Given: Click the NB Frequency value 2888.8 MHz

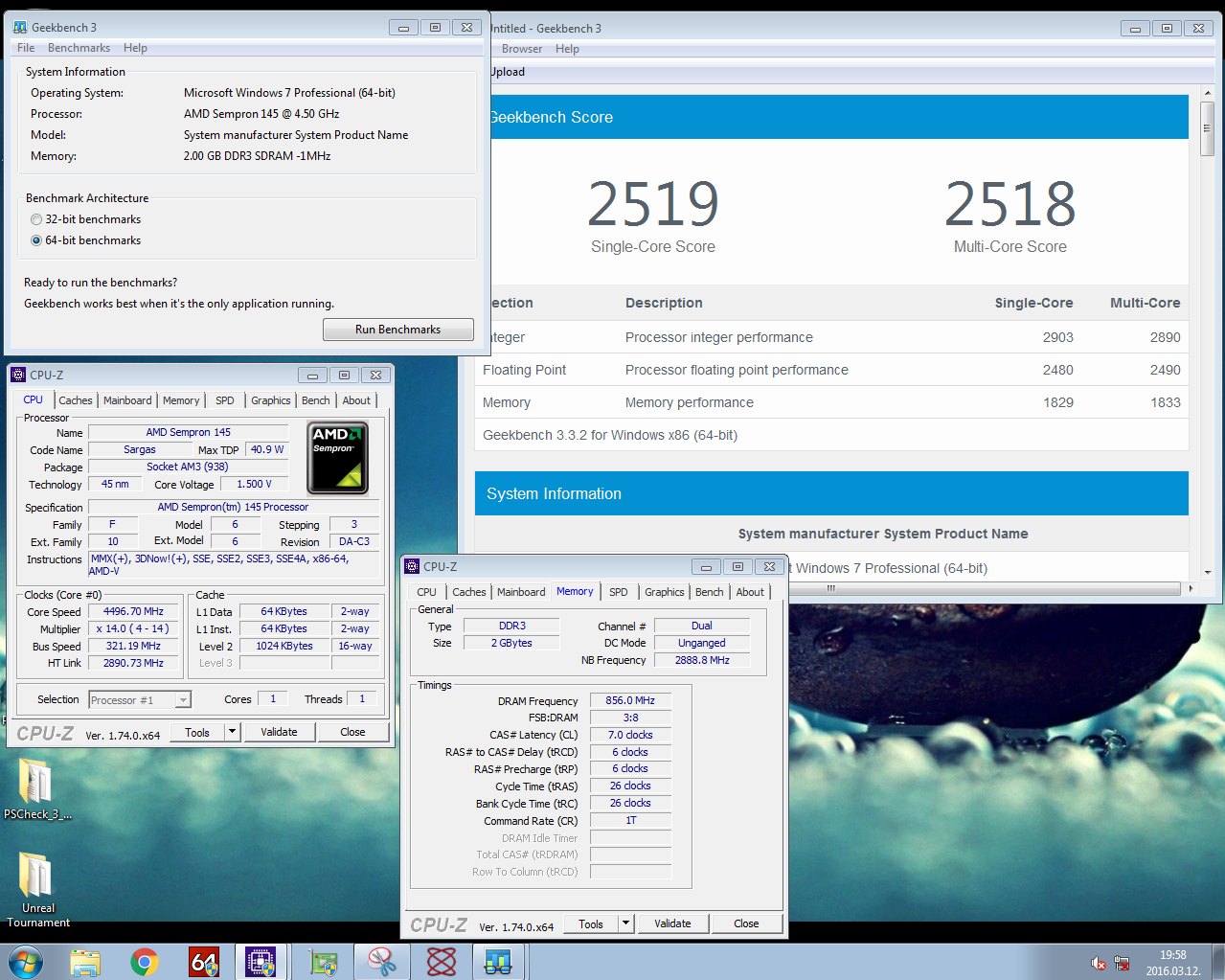Looking at the screenshot, I should click(x=702, y=660).
